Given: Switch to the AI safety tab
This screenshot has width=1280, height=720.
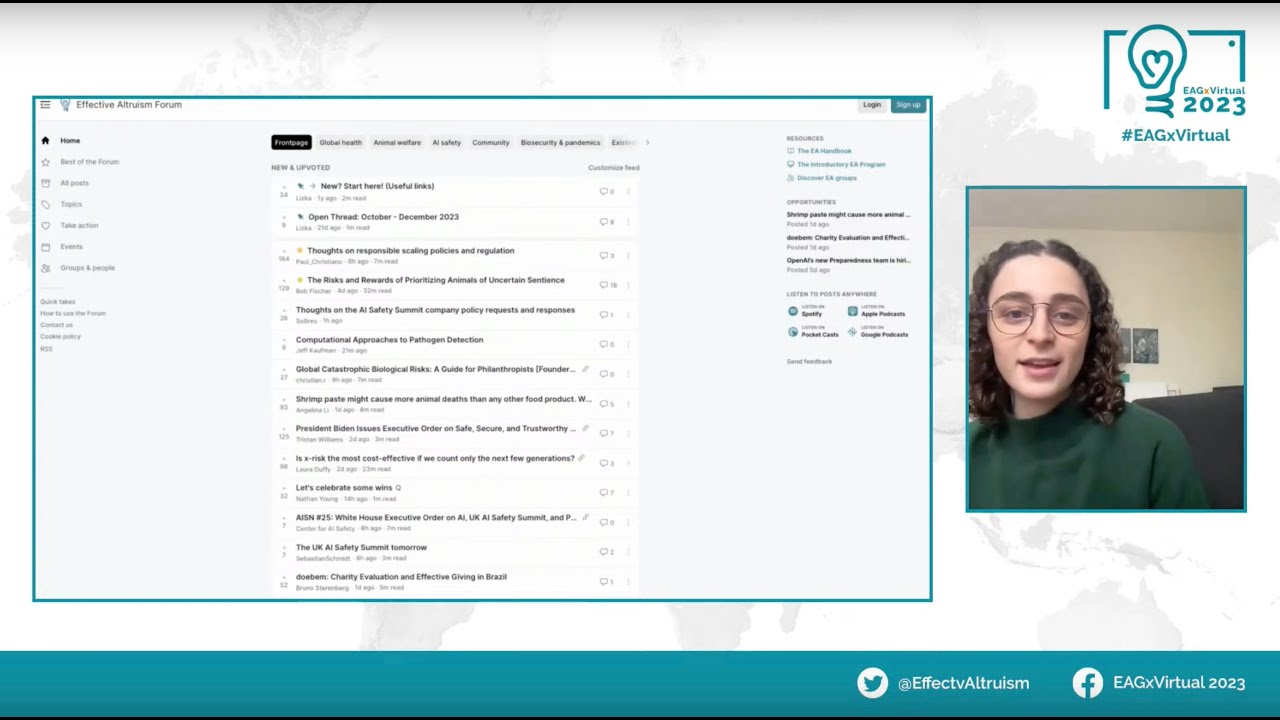Looking at the screenshot, I should click(x=446, y=143).
